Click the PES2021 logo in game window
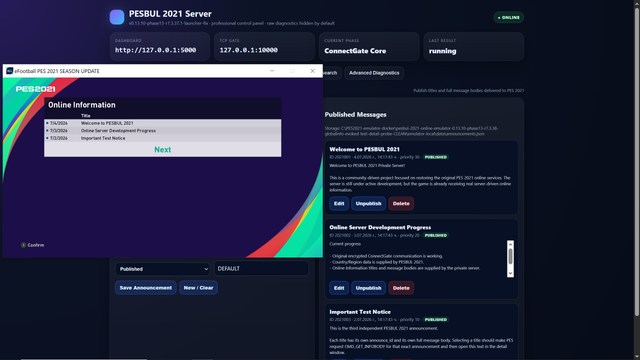Image resolution: width=640 pixels, height=360 pixels. 36,89
